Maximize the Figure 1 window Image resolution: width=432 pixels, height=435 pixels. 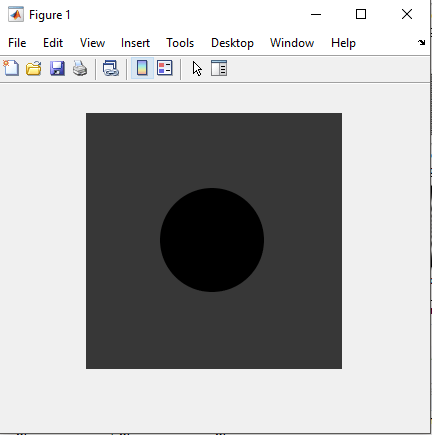click(361, 14)
